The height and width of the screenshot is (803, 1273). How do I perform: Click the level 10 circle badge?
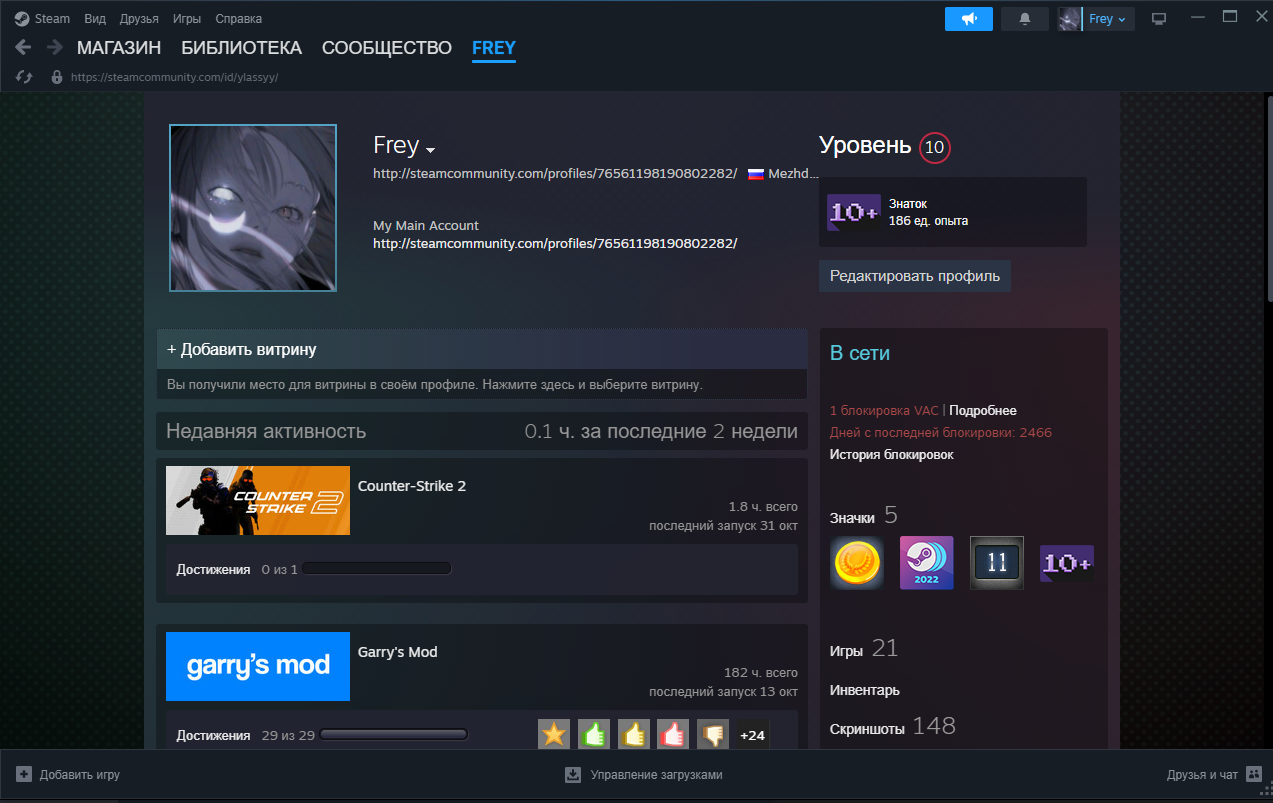934,147
